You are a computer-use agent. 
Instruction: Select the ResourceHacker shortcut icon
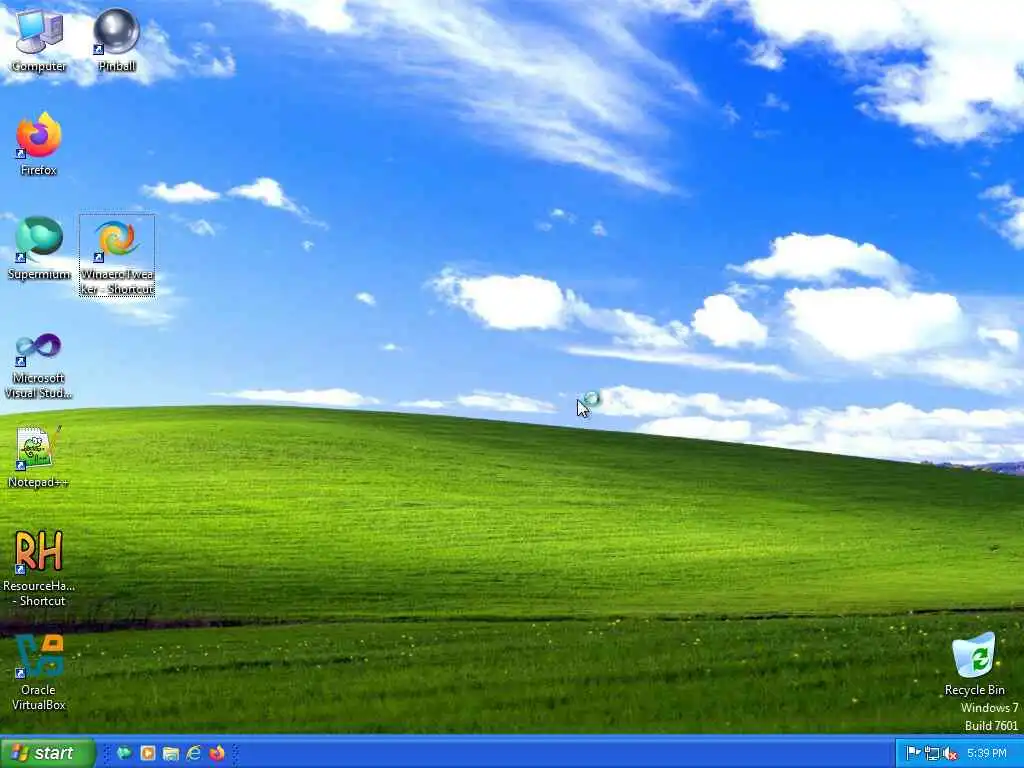pyautogui.click(x=39, y=568)
